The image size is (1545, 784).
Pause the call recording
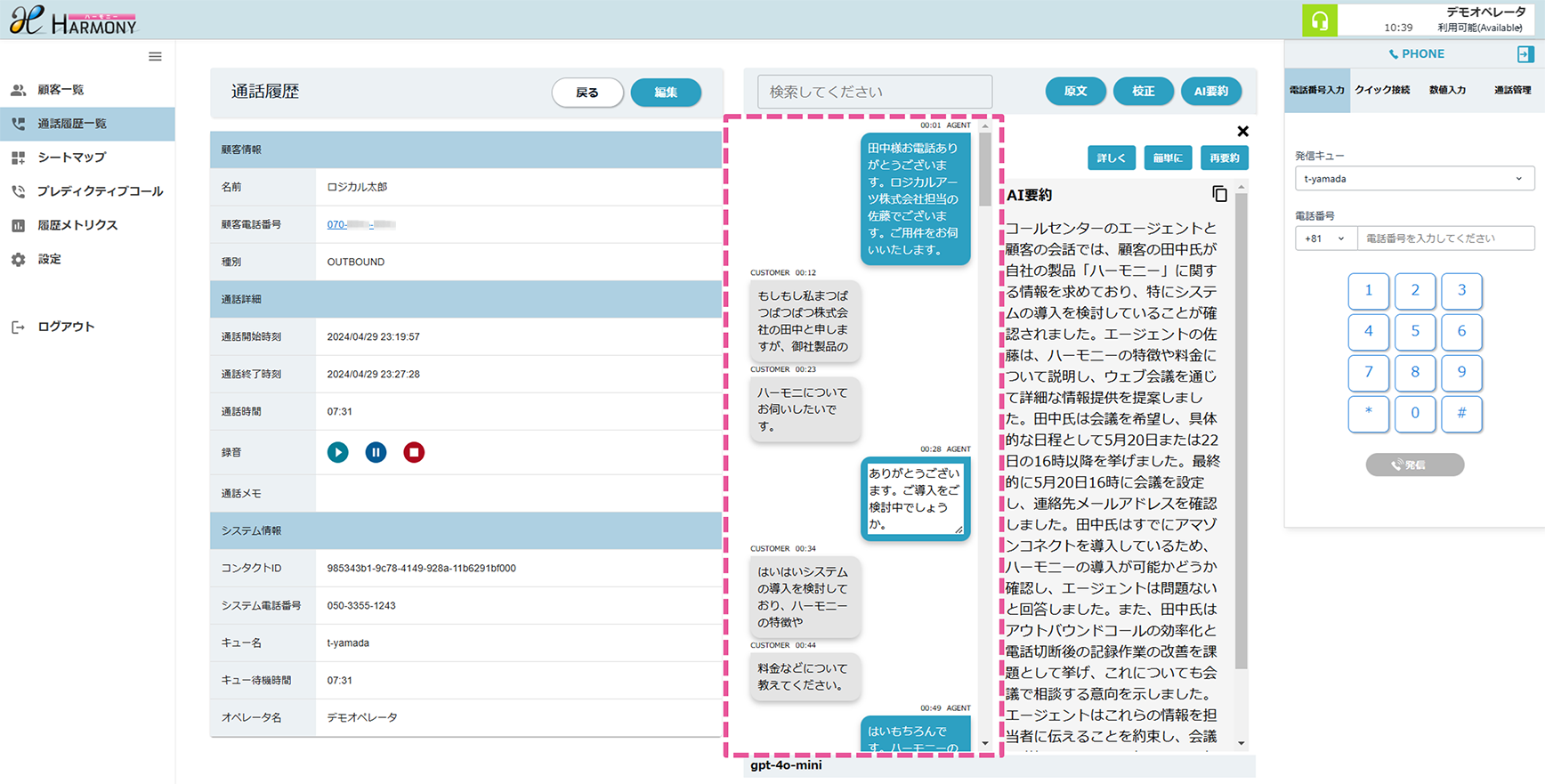pos(376,452)
